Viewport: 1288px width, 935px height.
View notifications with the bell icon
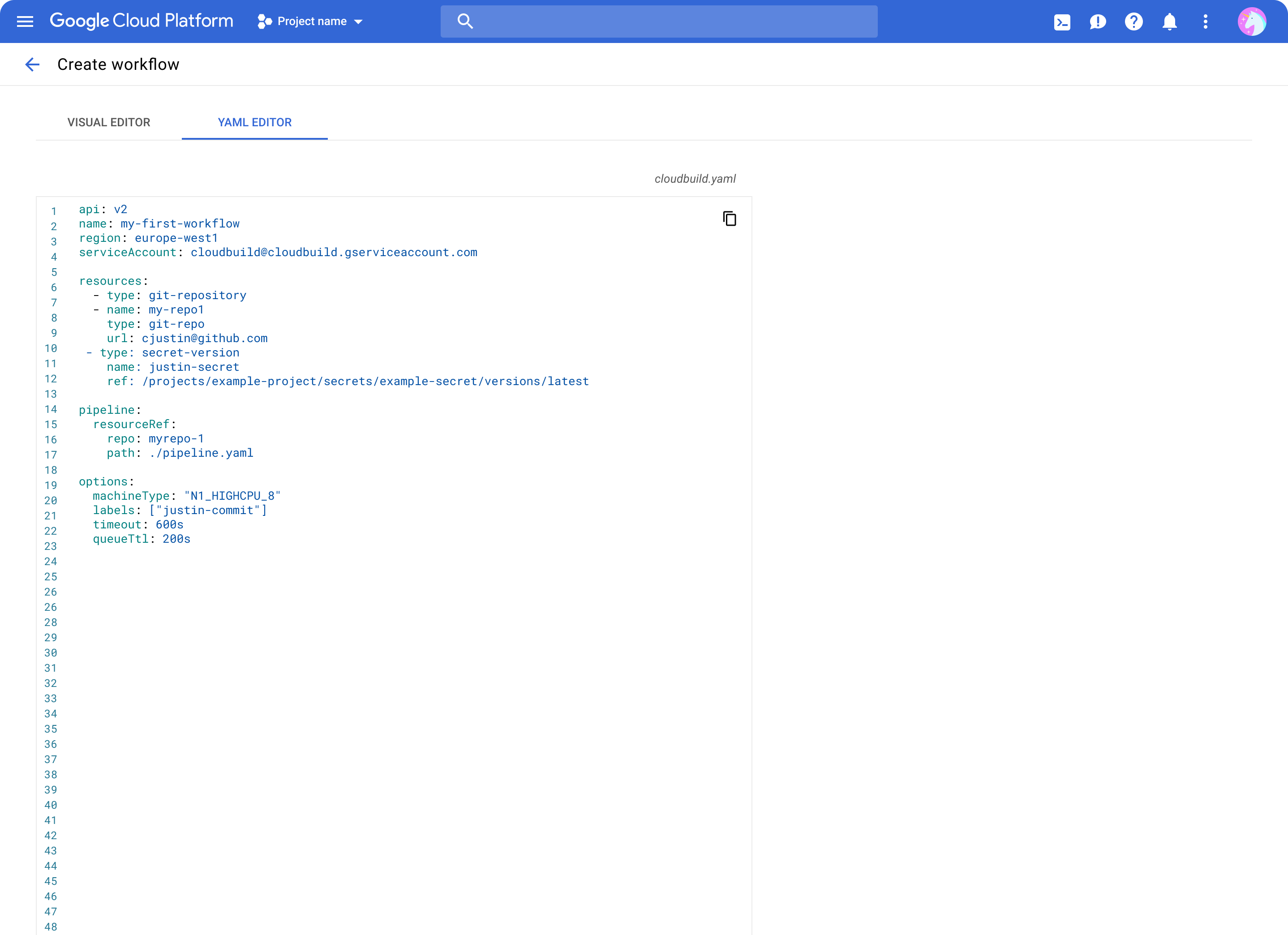(x=1170, y=21)
